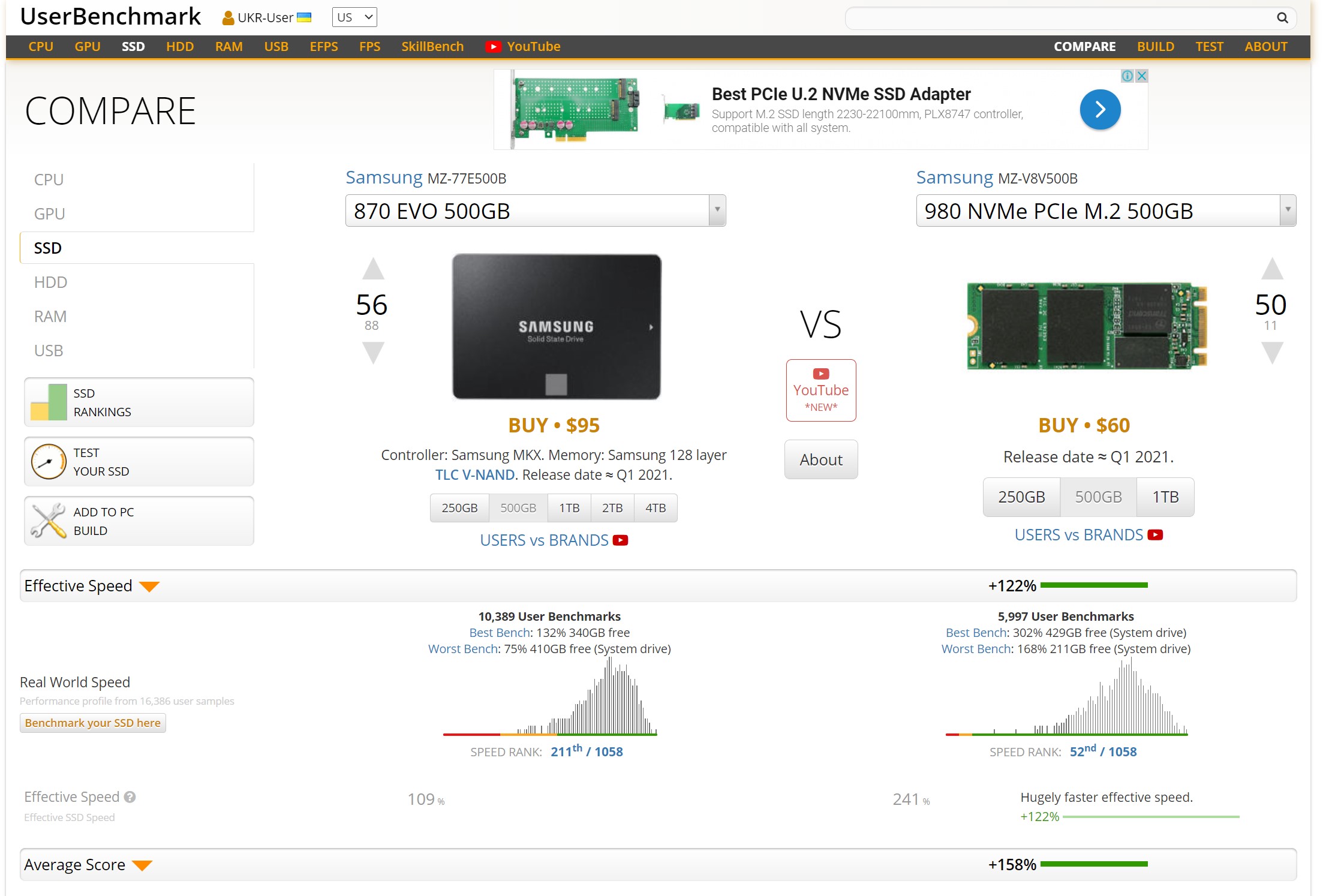Click YouTube icon beside 980 Users vs Brands
The image size is (1323, 896).
click(1155, 535)
